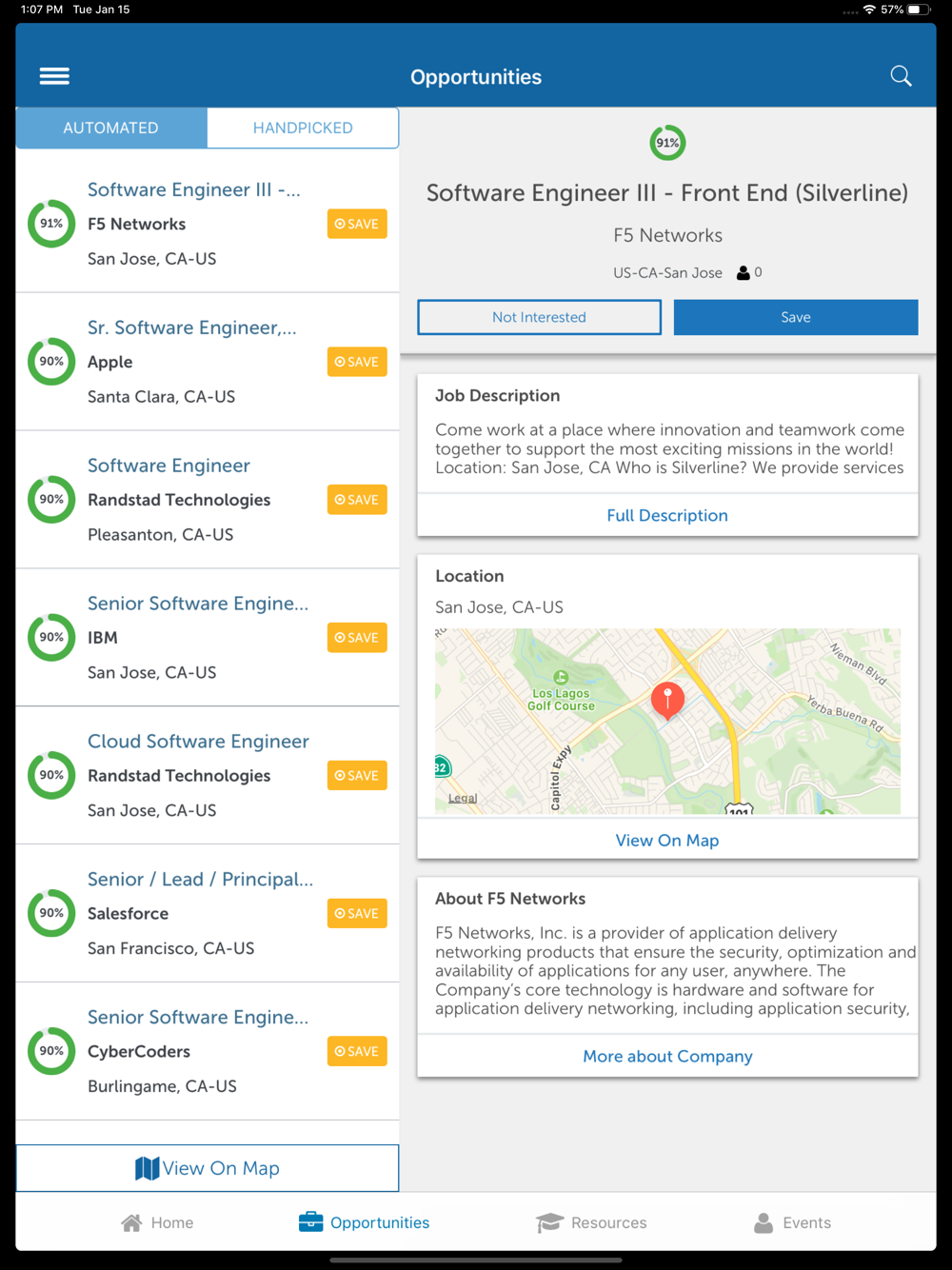Save the Randstad Pleasanton Software Engineer job
Screen dimensions: 952x1270
(x=357, y=500)
